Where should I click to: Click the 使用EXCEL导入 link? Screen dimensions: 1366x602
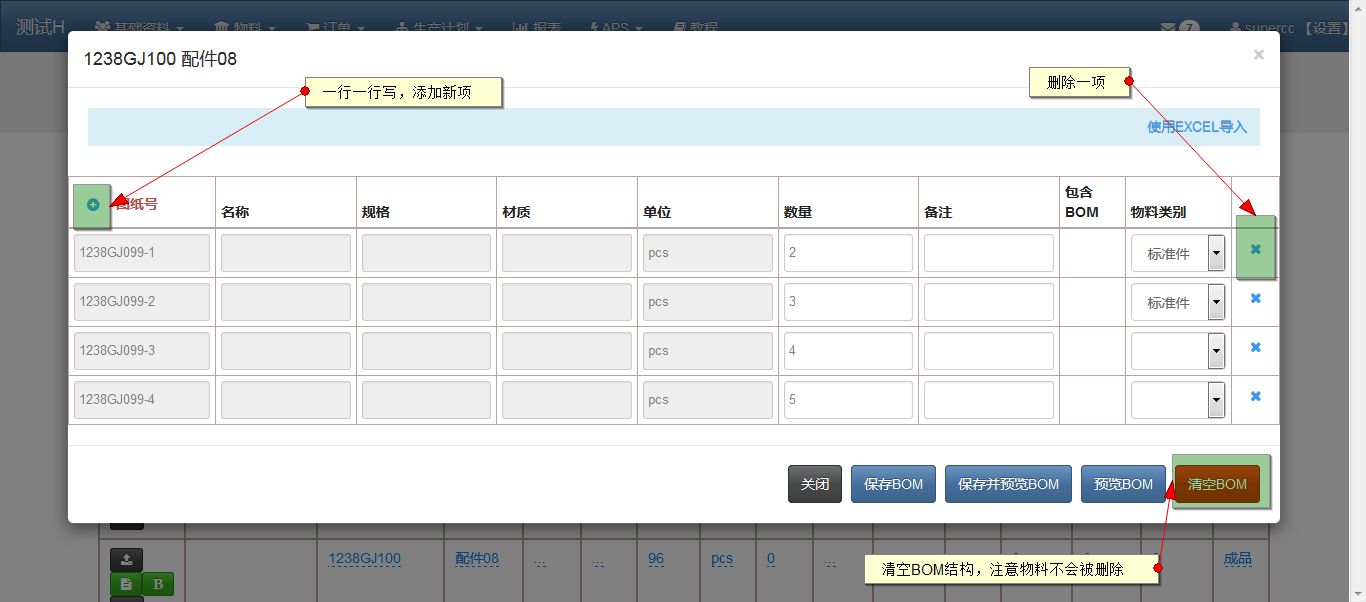(x=1196, y=127)
